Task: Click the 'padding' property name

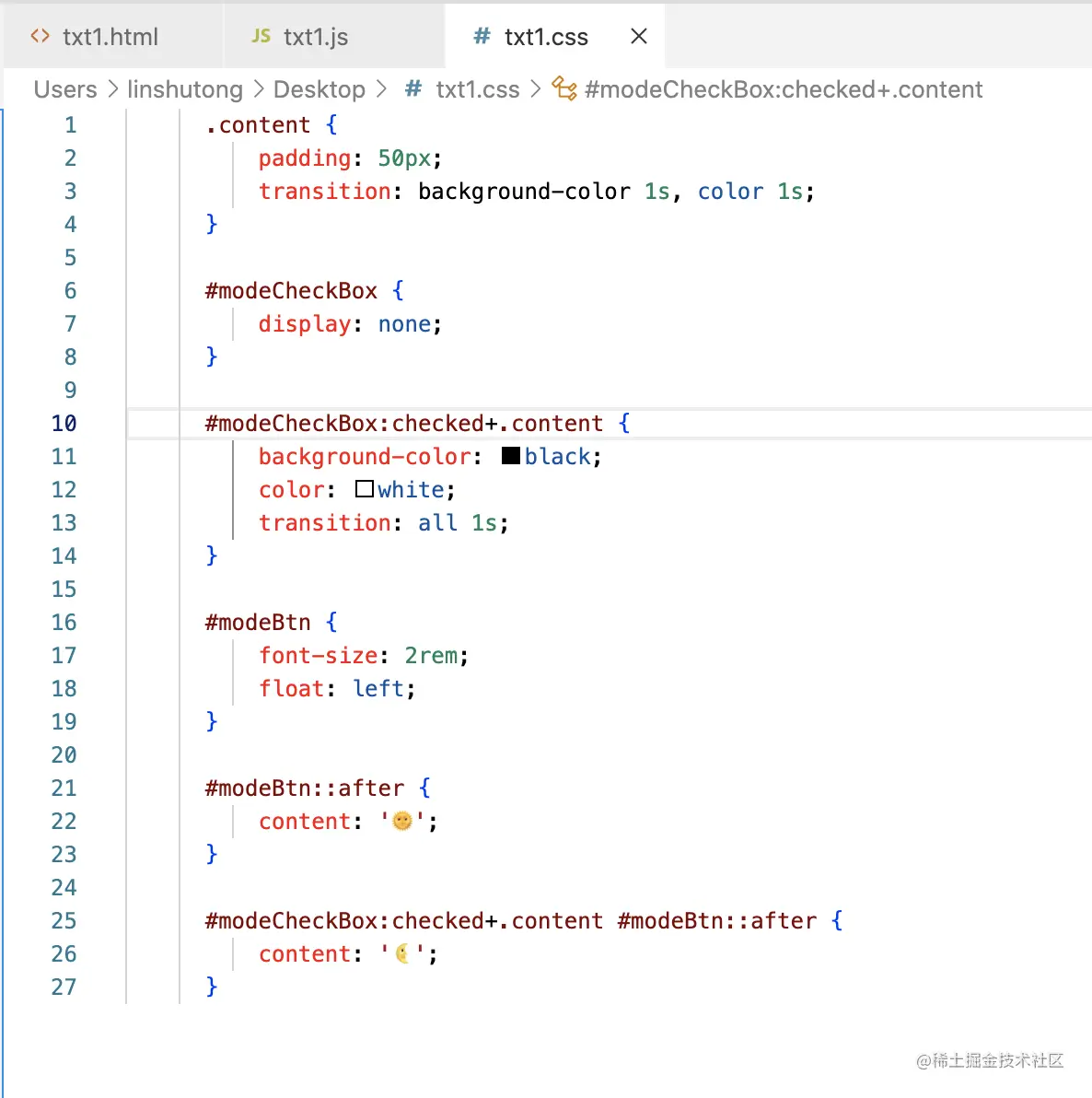Action: (x=305, y=158)
